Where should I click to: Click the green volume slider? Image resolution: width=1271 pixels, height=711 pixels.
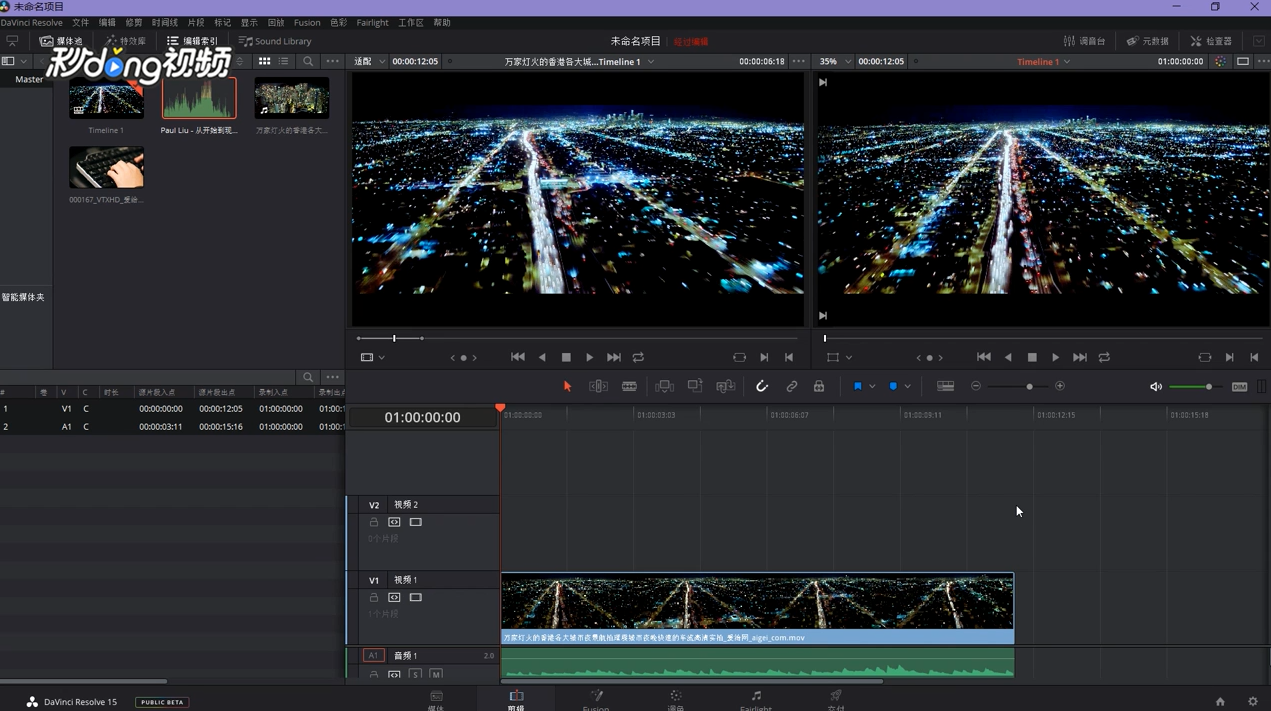[1190, 387]
